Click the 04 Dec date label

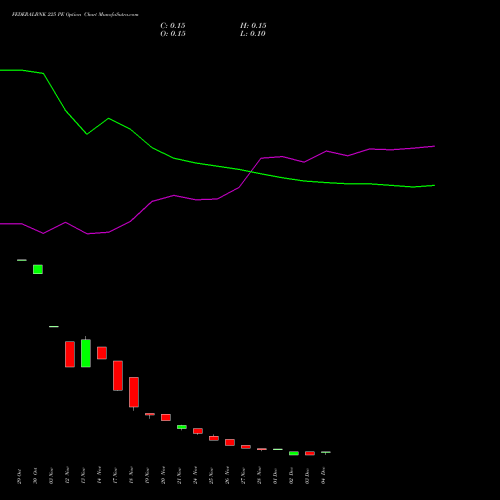click(x=323, y=476)
